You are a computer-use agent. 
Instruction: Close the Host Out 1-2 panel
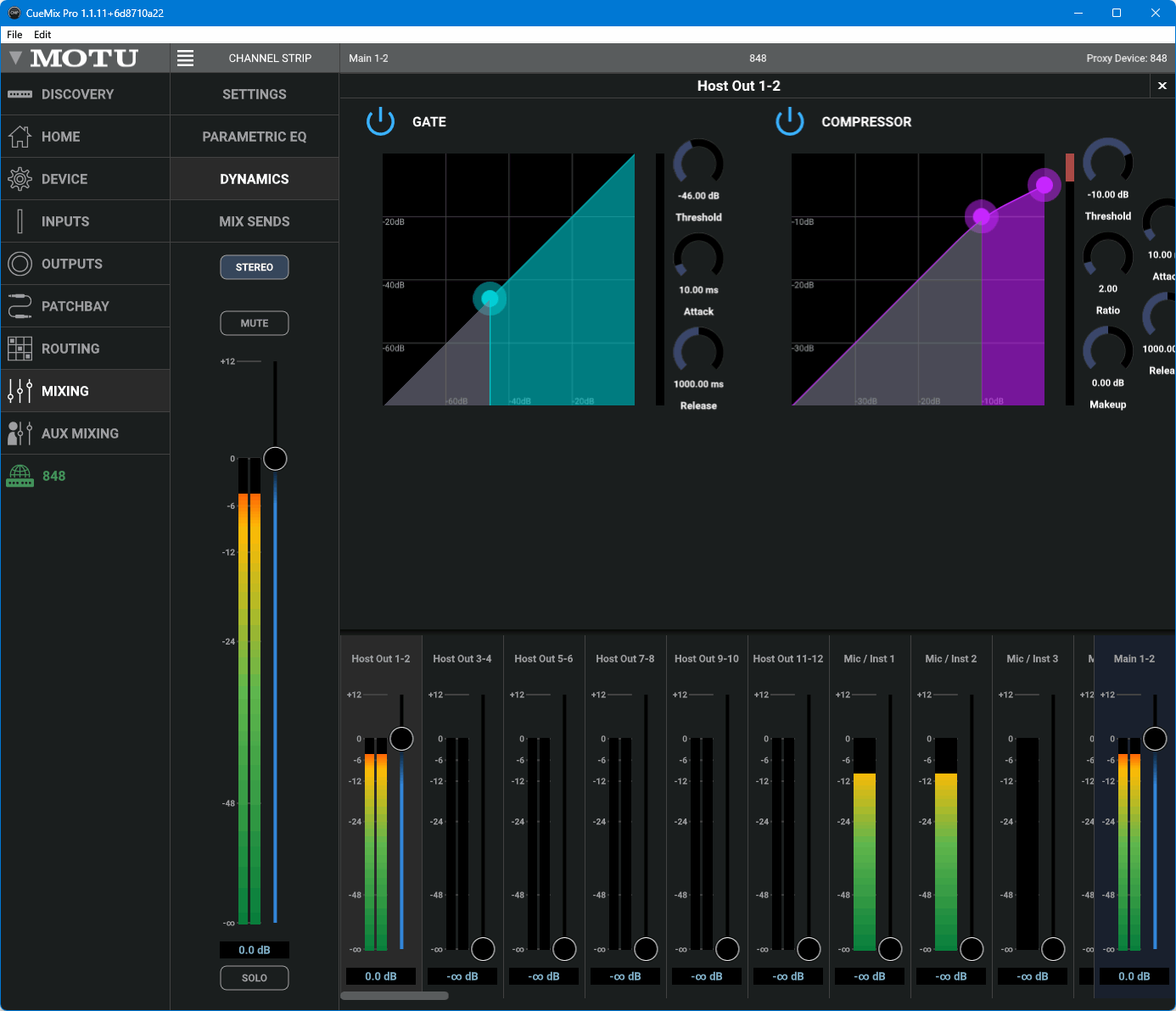pyautogui.click(x=1162, y=86)
